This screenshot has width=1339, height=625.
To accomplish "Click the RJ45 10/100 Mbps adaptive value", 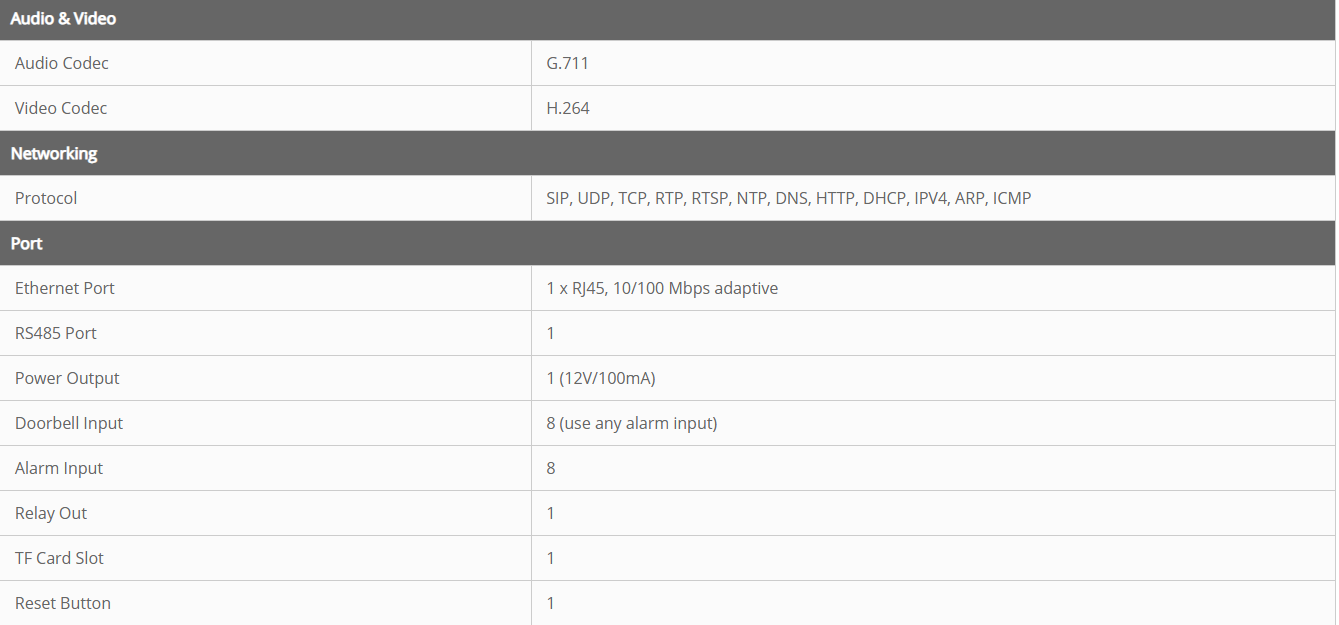I will click(662, 288).
